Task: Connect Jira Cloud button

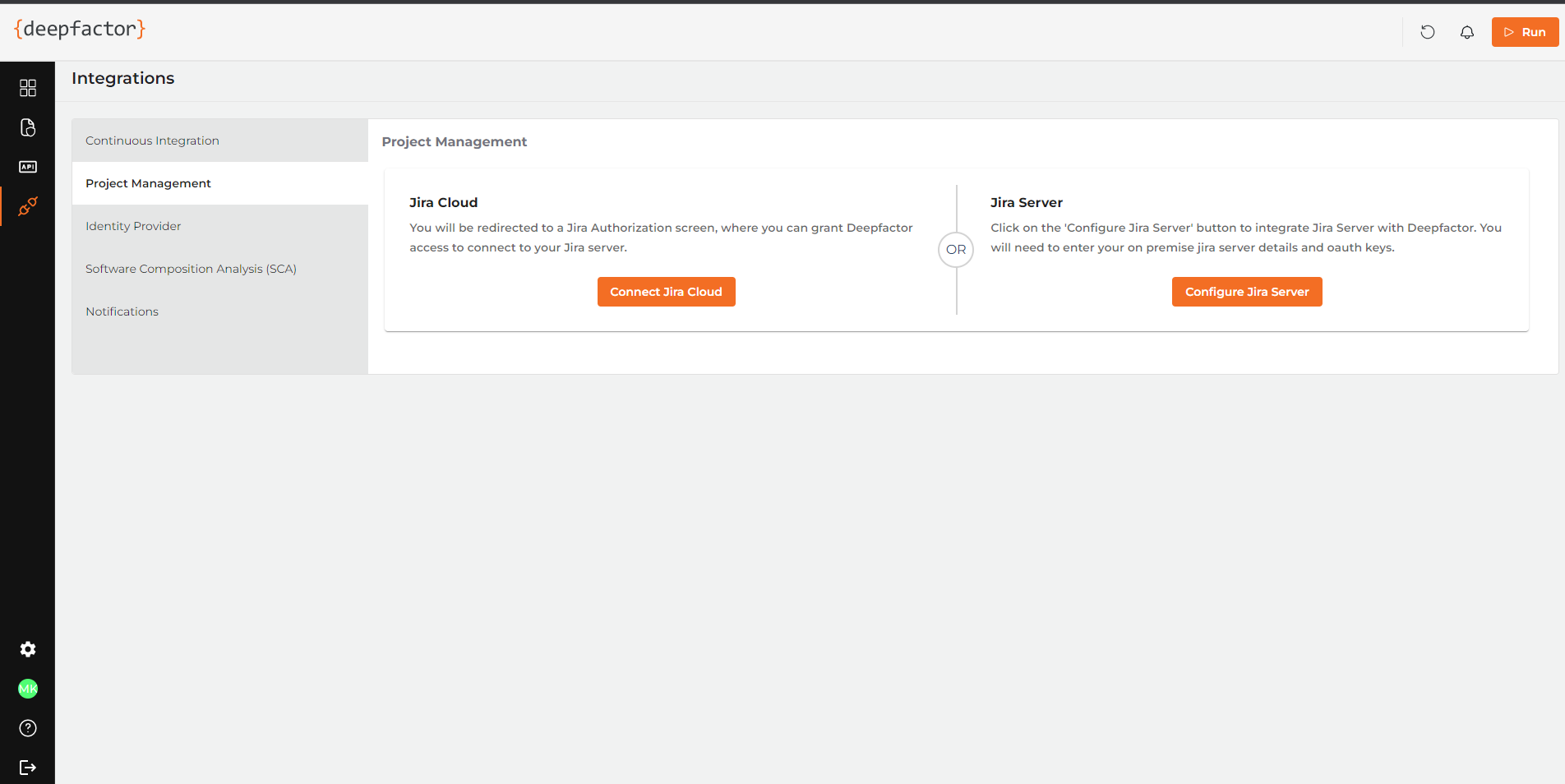Action: click(667, 292)
